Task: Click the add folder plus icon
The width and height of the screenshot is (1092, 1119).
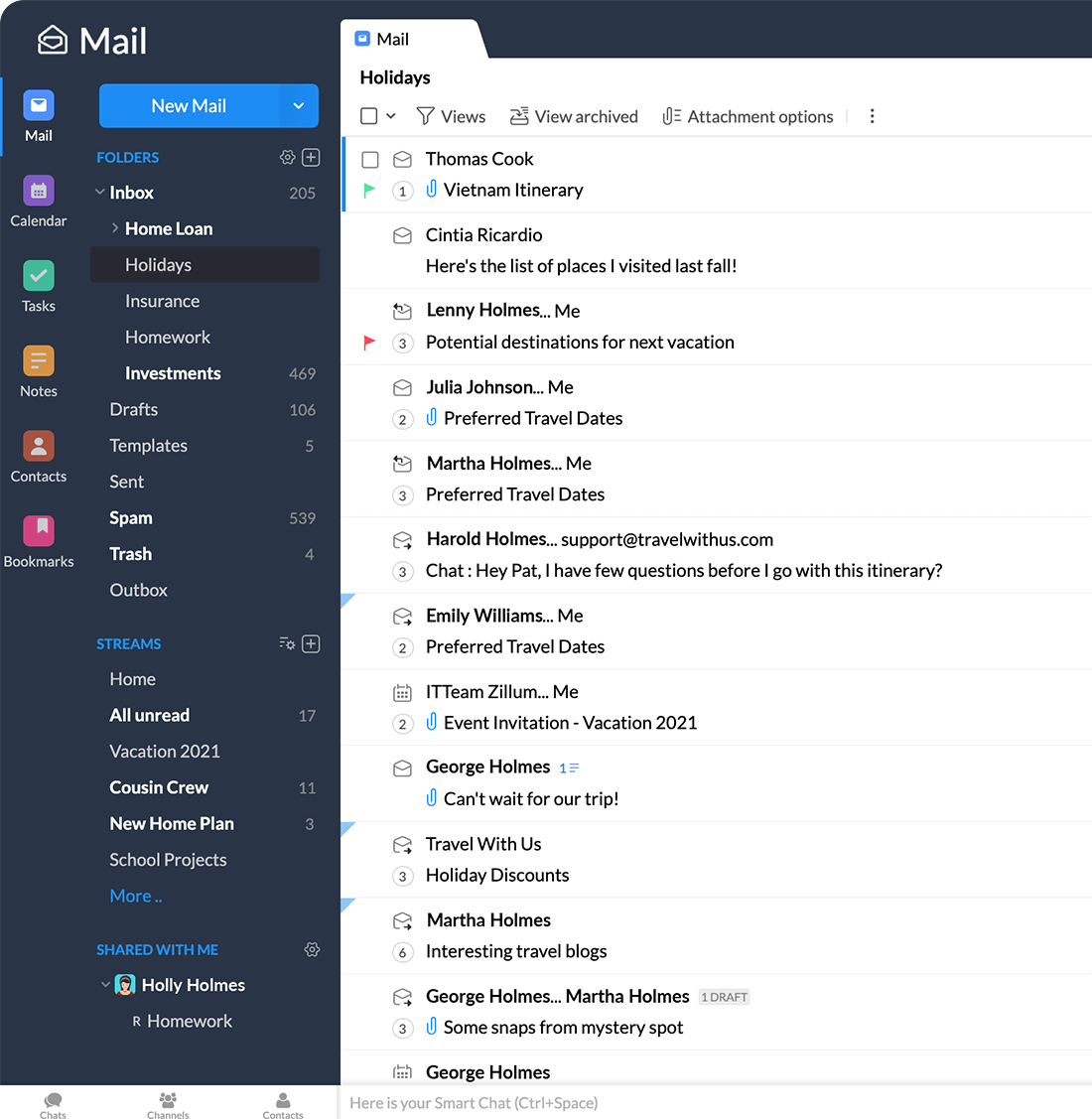Action: tap(311, 157)
